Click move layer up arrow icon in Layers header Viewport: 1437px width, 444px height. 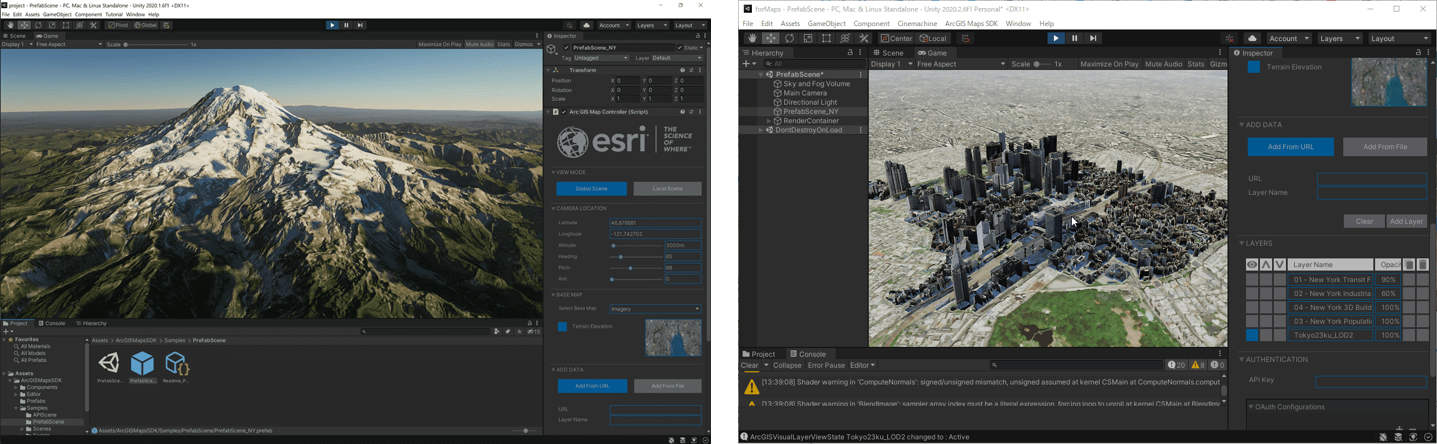pos(1266,264)
